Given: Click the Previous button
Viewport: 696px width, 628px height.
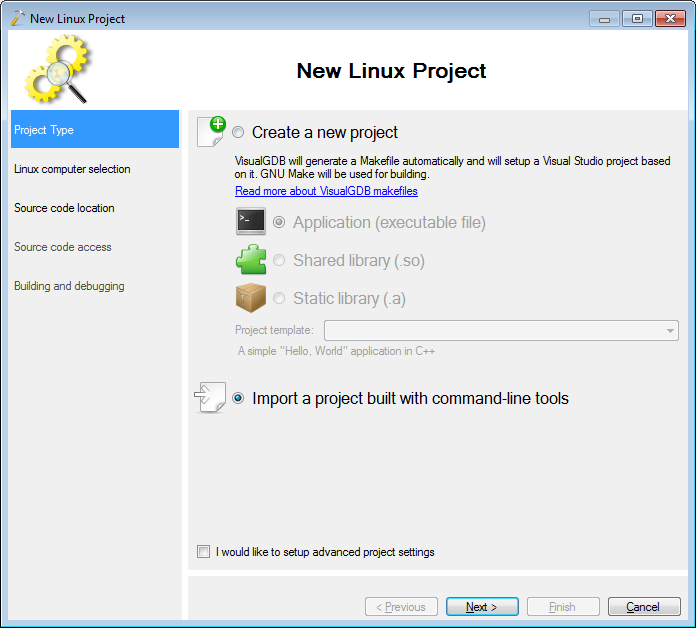Looking at the screenshot, I should 401,606.
